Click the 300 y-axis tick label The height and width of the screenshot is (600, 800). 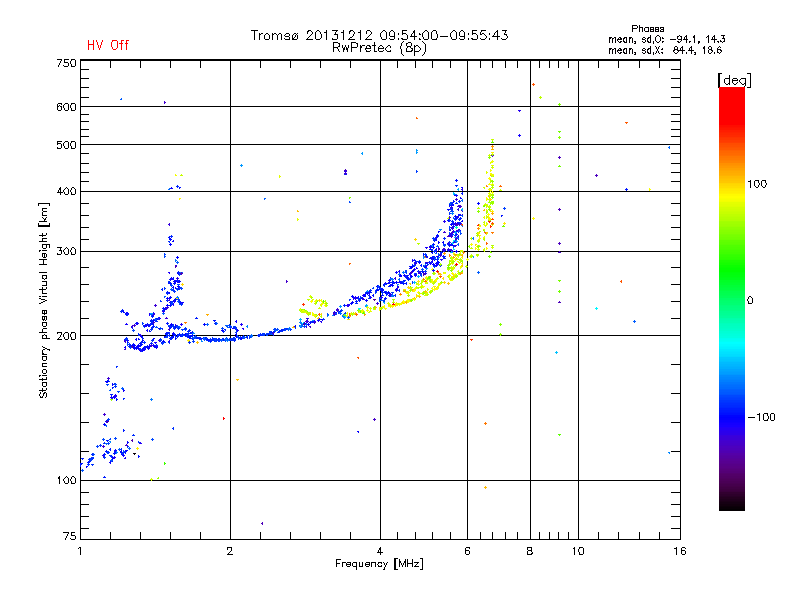(x=66, y=251)
